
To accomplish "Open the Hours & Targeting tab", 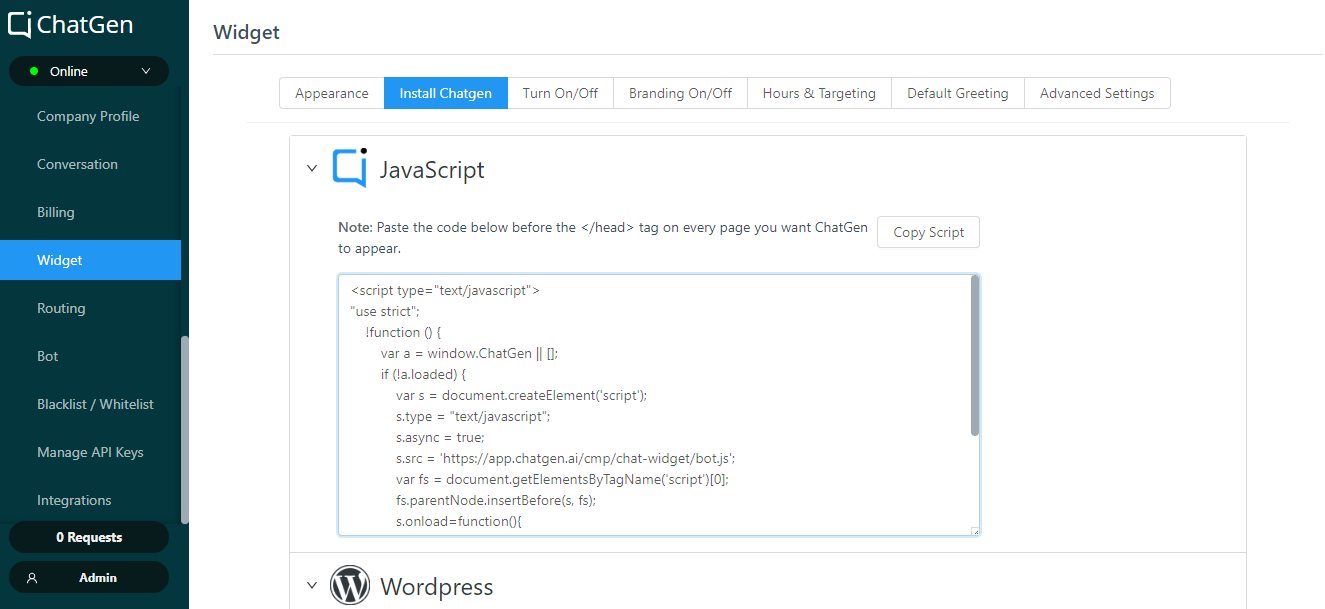I will coord(819,93).
